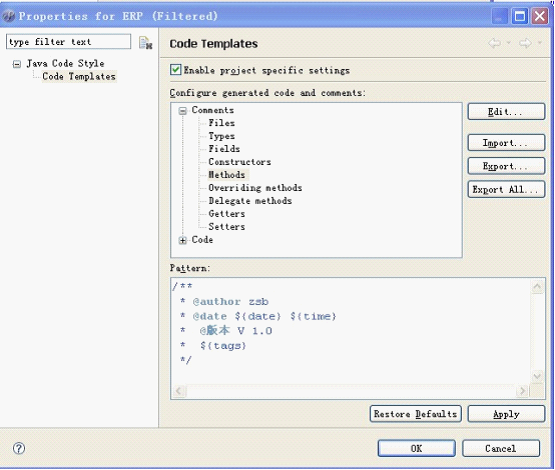Expand the Code tree node
Image resolution: width=555 pixels, height=470 pixels.
pos(183,241)
